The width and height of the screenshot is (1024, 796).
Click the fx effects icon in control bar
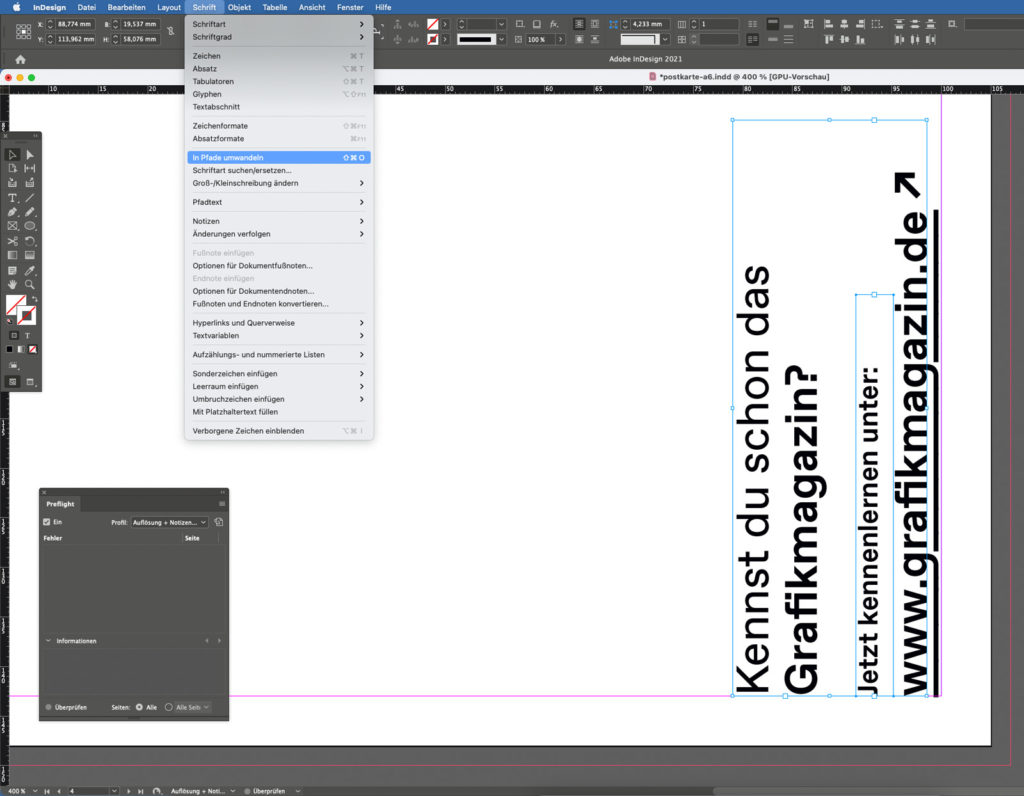pos(554,24)
